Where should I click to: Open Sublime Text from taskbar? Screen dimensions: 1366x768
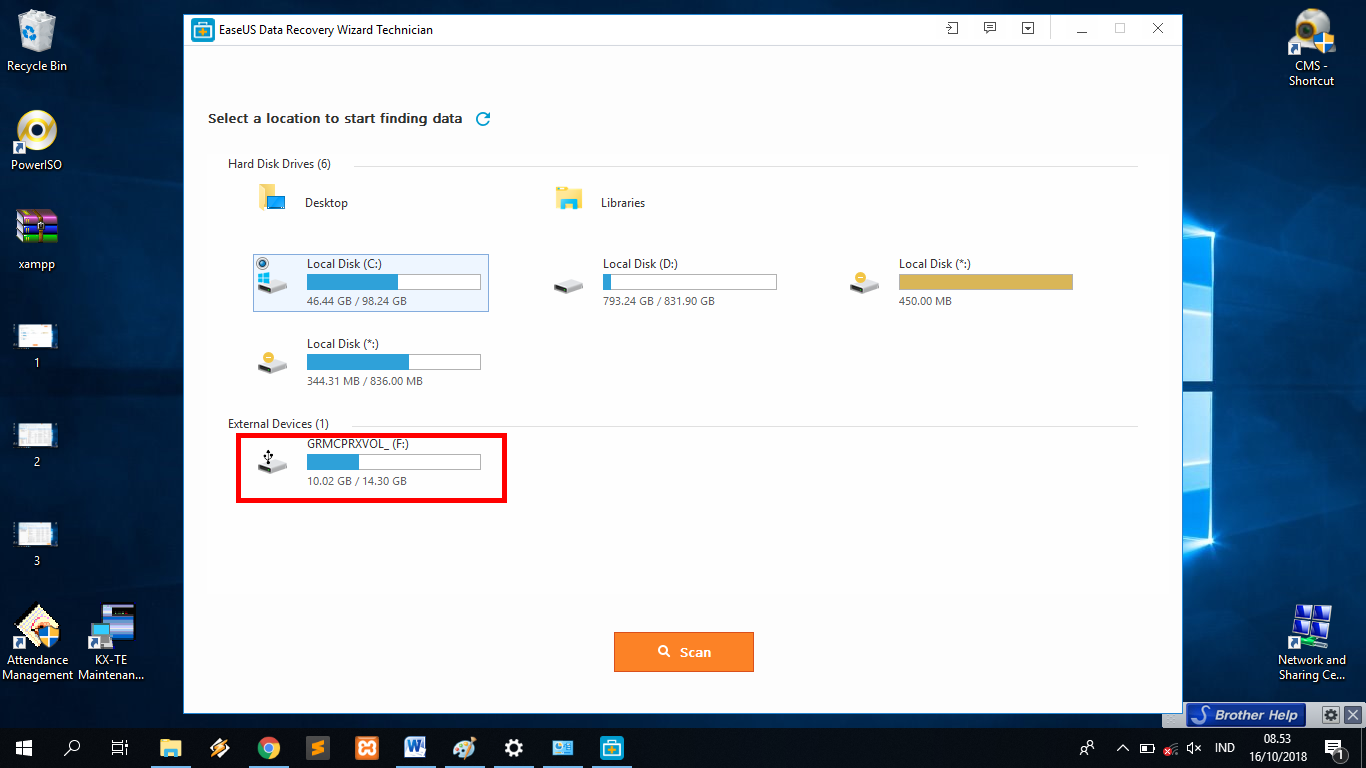pyautogui.click(x=317, y=747)
